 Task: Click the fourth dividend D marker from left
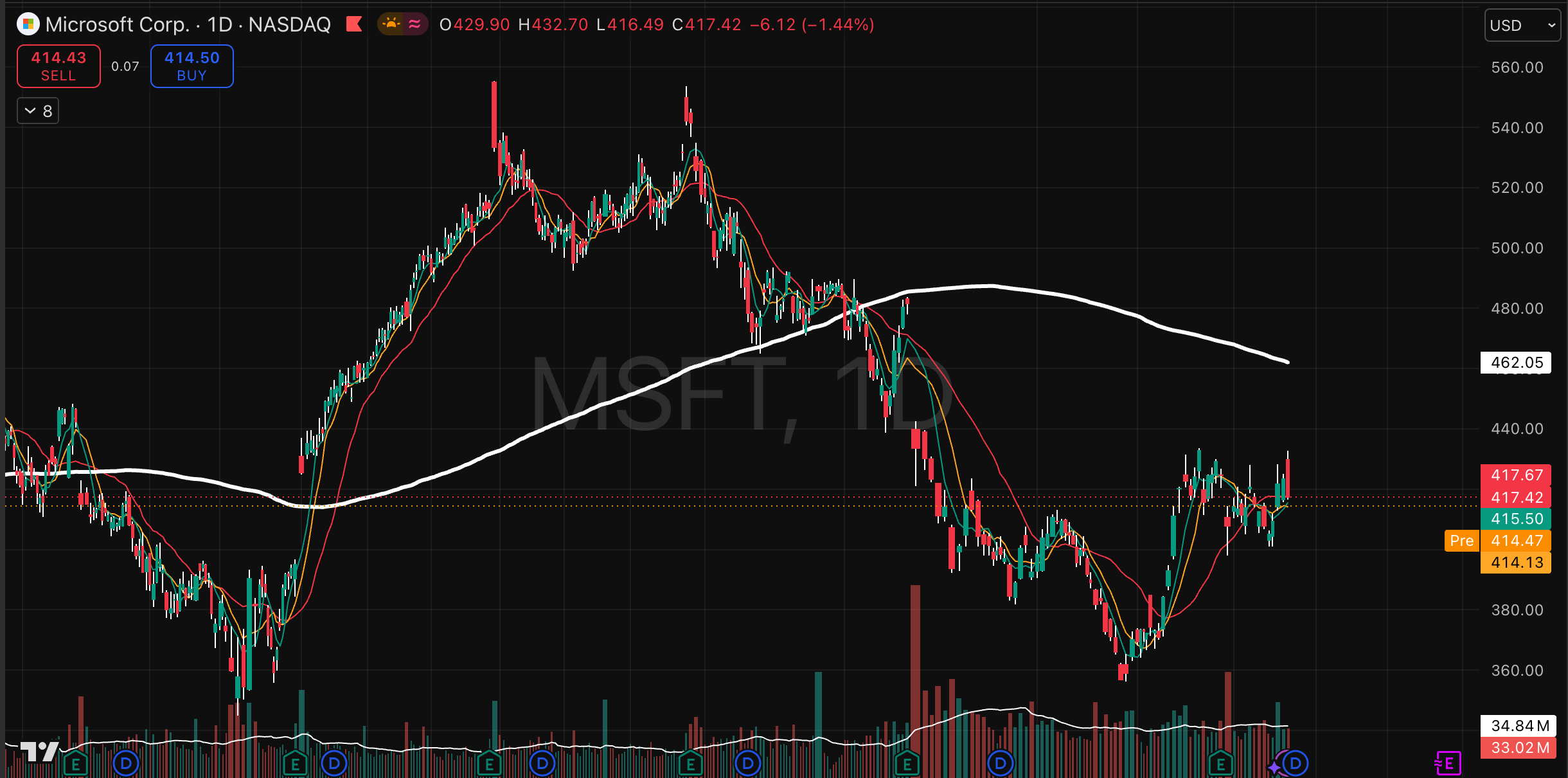click(x=748, y=764)
